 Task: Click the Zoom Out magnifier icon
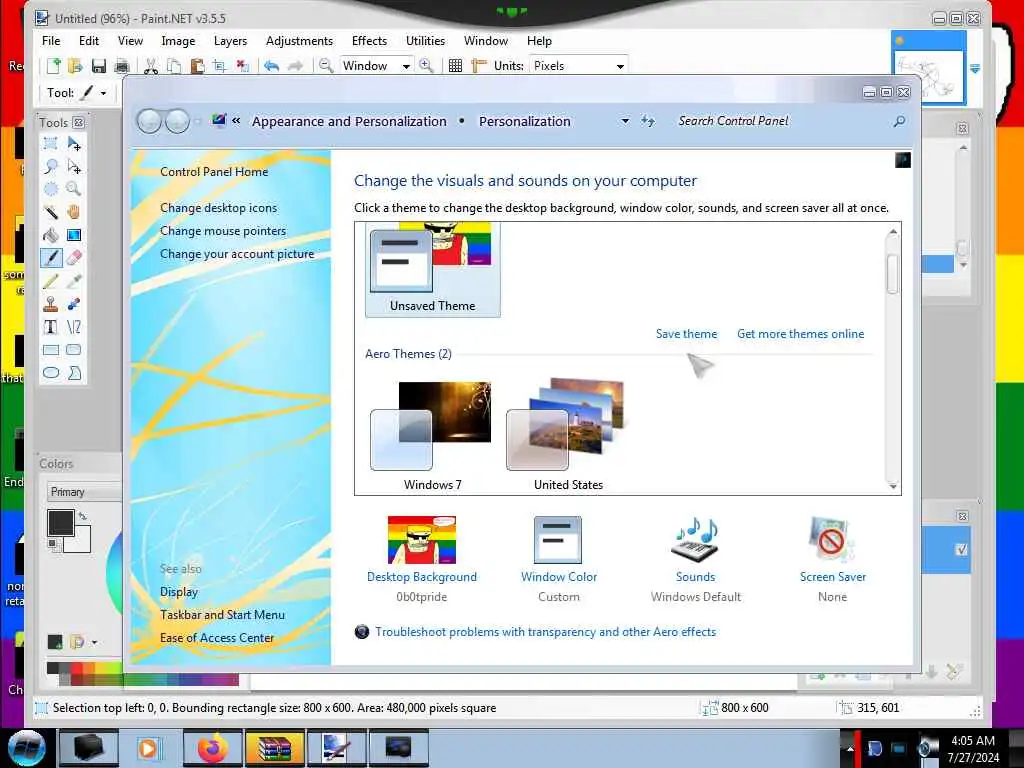(x=325, y=65)
